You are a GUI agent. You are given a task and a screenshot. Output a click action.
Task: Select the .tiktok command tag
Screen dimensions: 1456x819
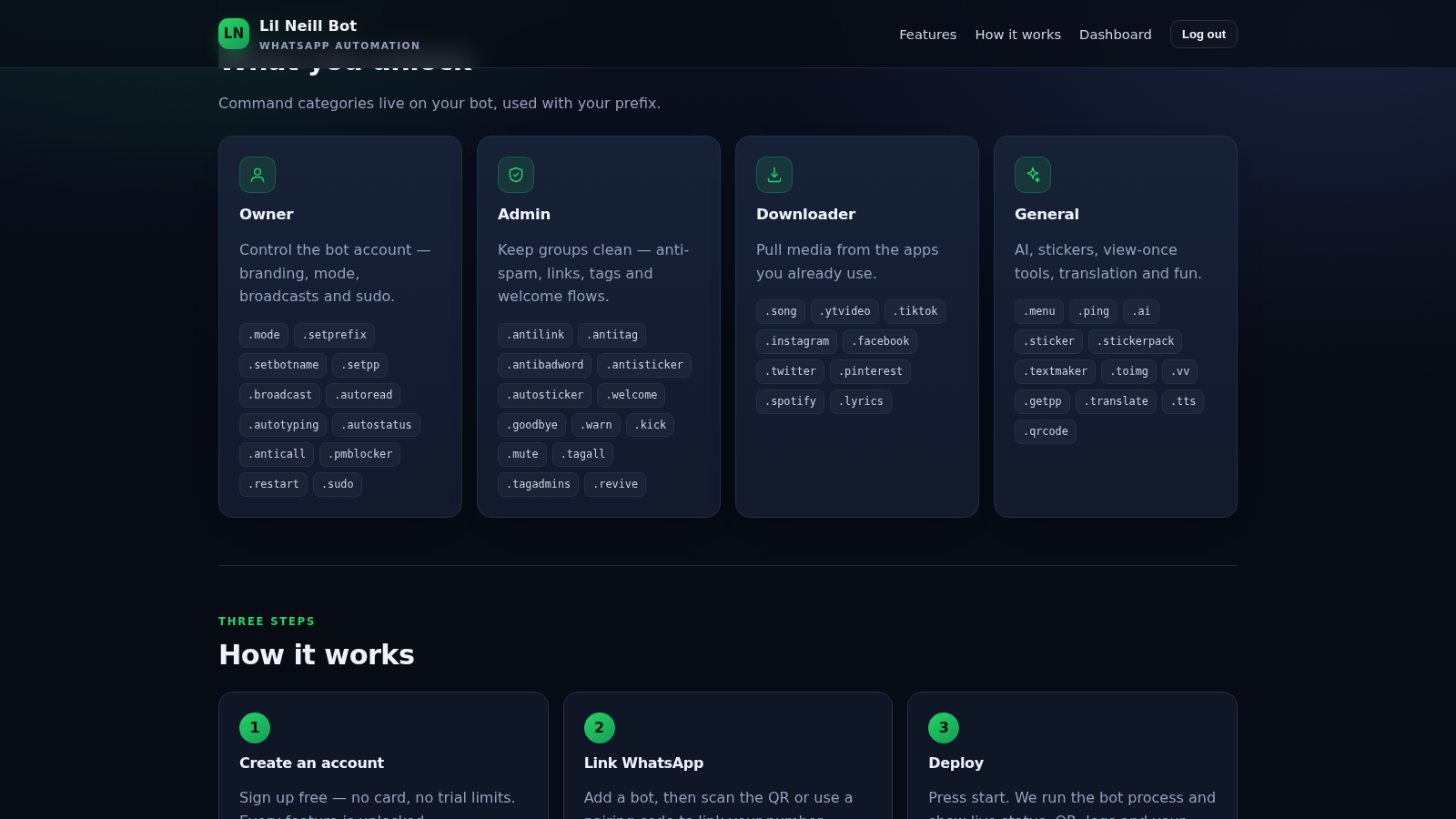915,311
